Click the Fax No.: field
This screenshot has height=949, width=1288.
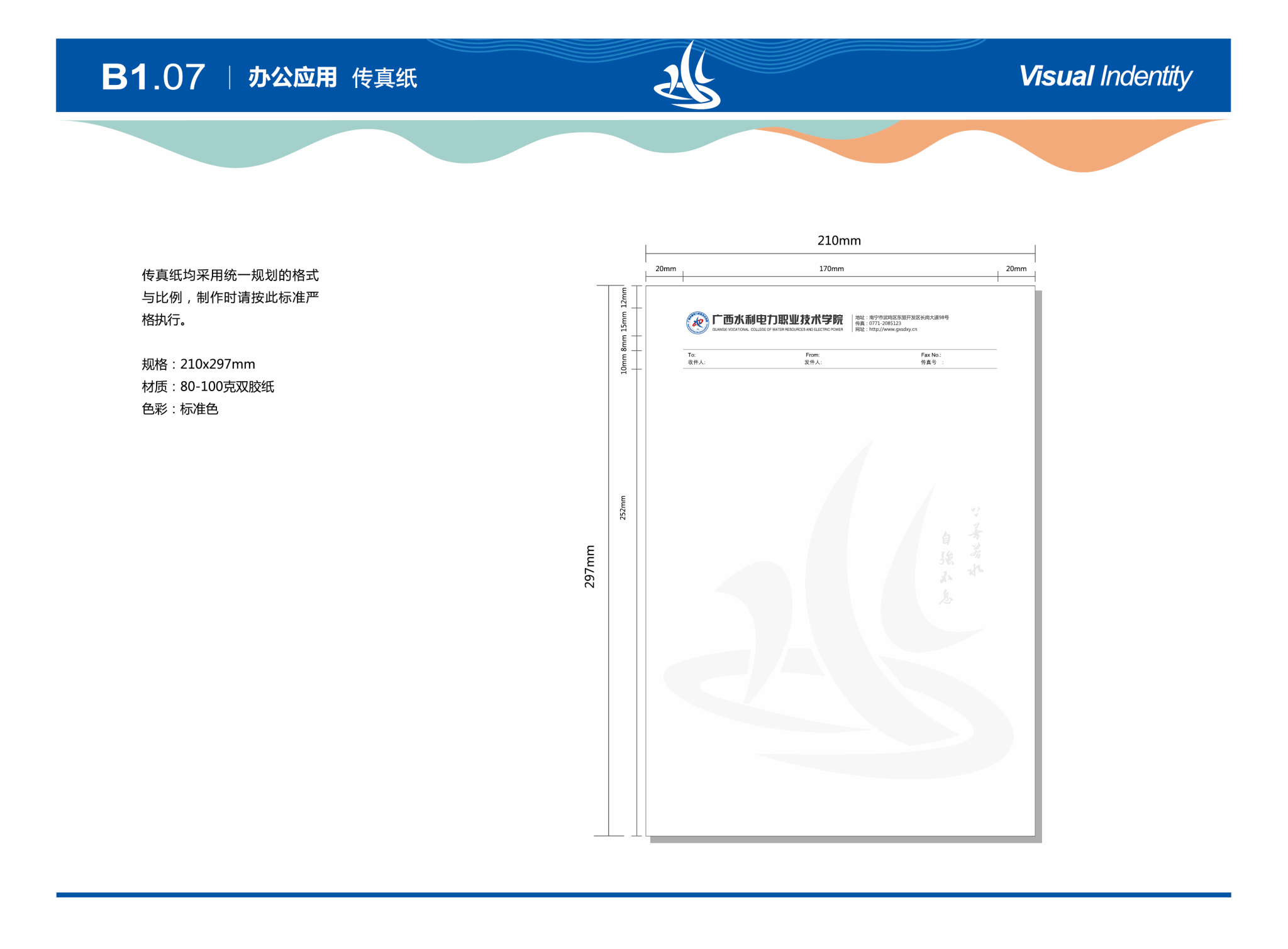click(931, 355)
